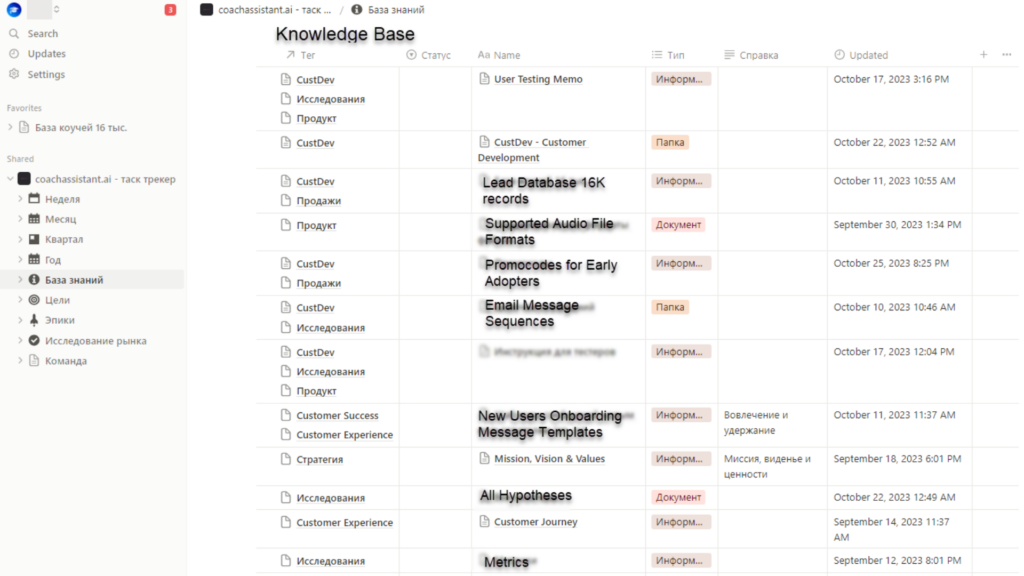Click the Статус column header
Screen dimensions: 1024x576
pyautogui.click(x=428, y=55)
